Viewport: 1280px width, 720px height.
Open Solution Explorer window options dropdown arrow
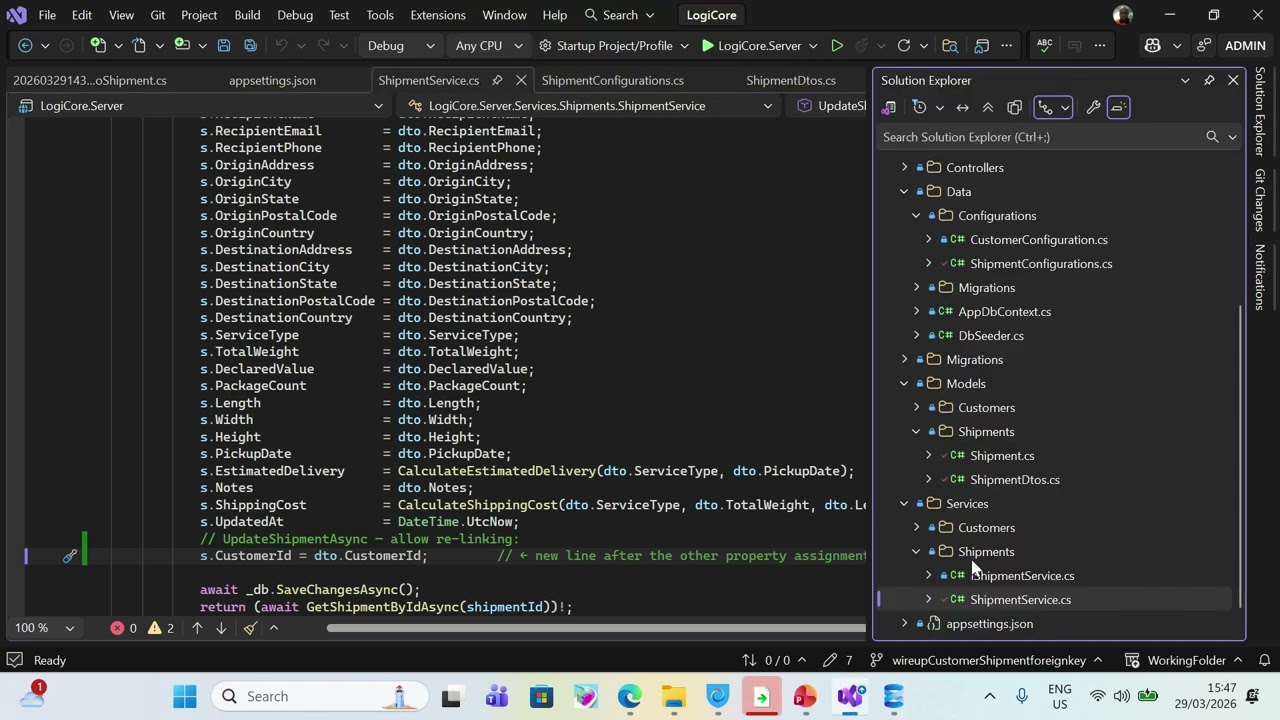point(1185,80)
